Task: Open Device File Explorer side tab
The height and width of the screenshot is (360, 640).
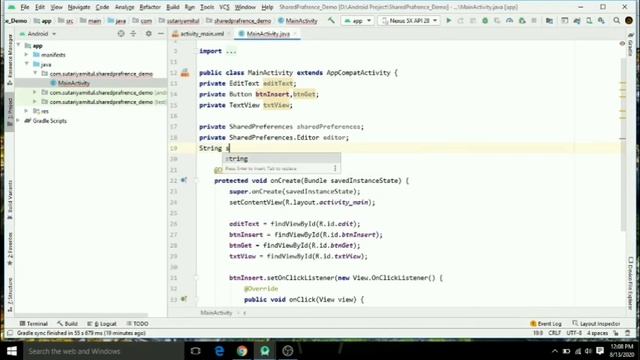Action: tap(631, 283)
